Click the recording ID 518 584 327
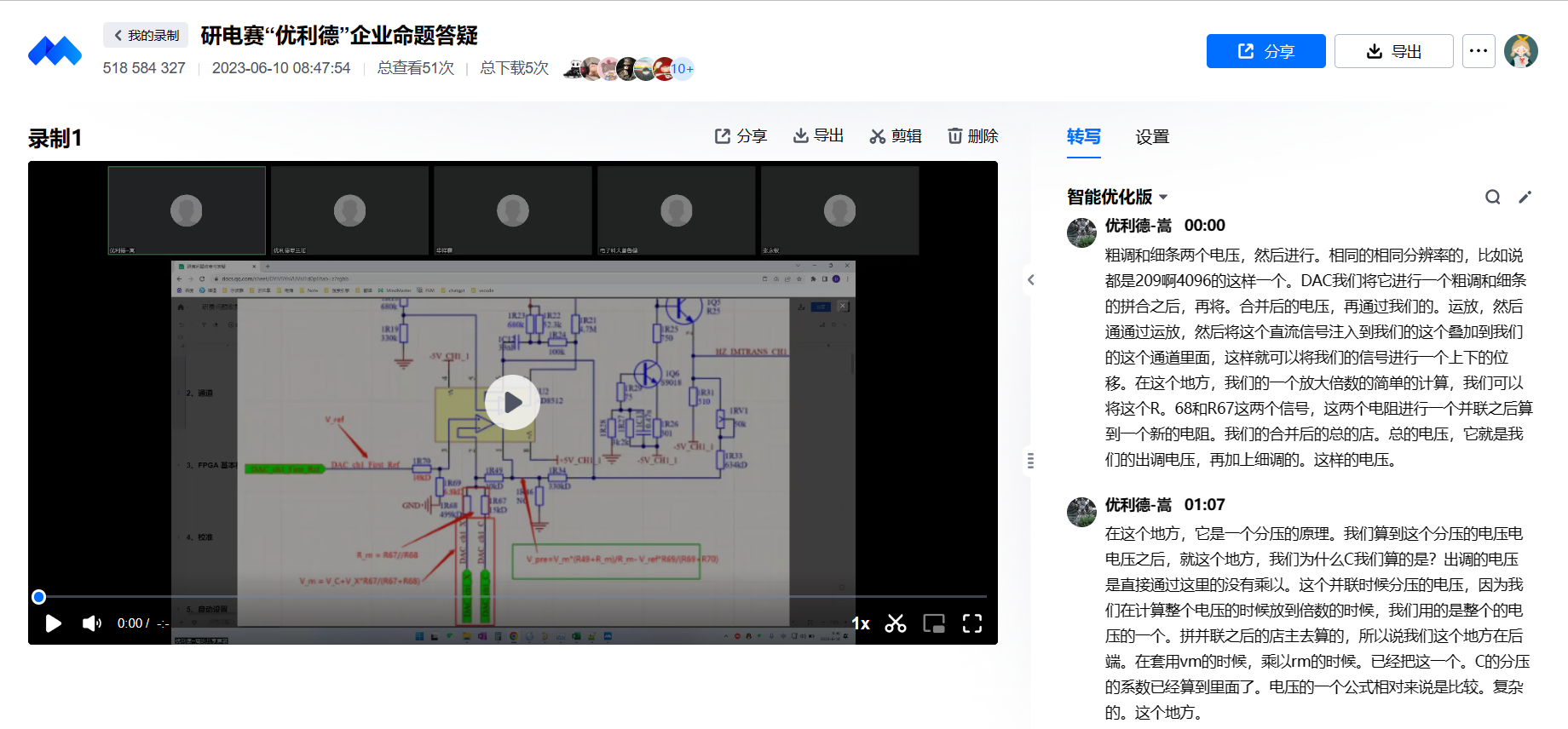The image size is (1568, 729). (x=144, y=68)
